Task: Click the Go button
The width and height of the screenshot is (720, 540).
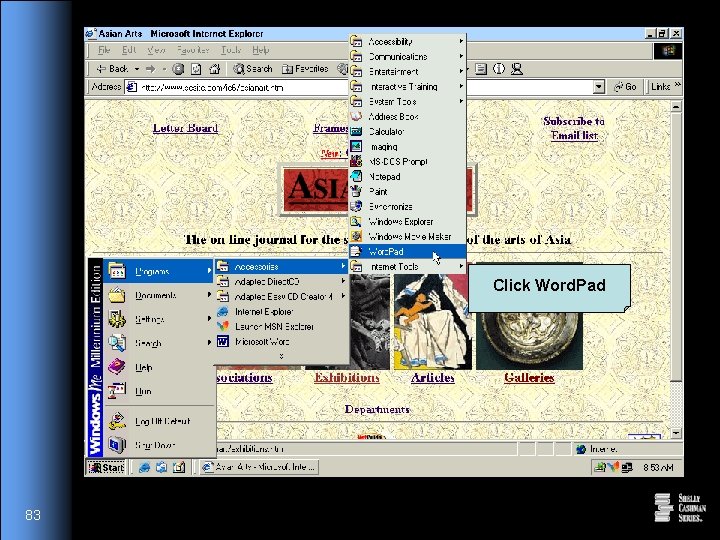Action: 625,87
